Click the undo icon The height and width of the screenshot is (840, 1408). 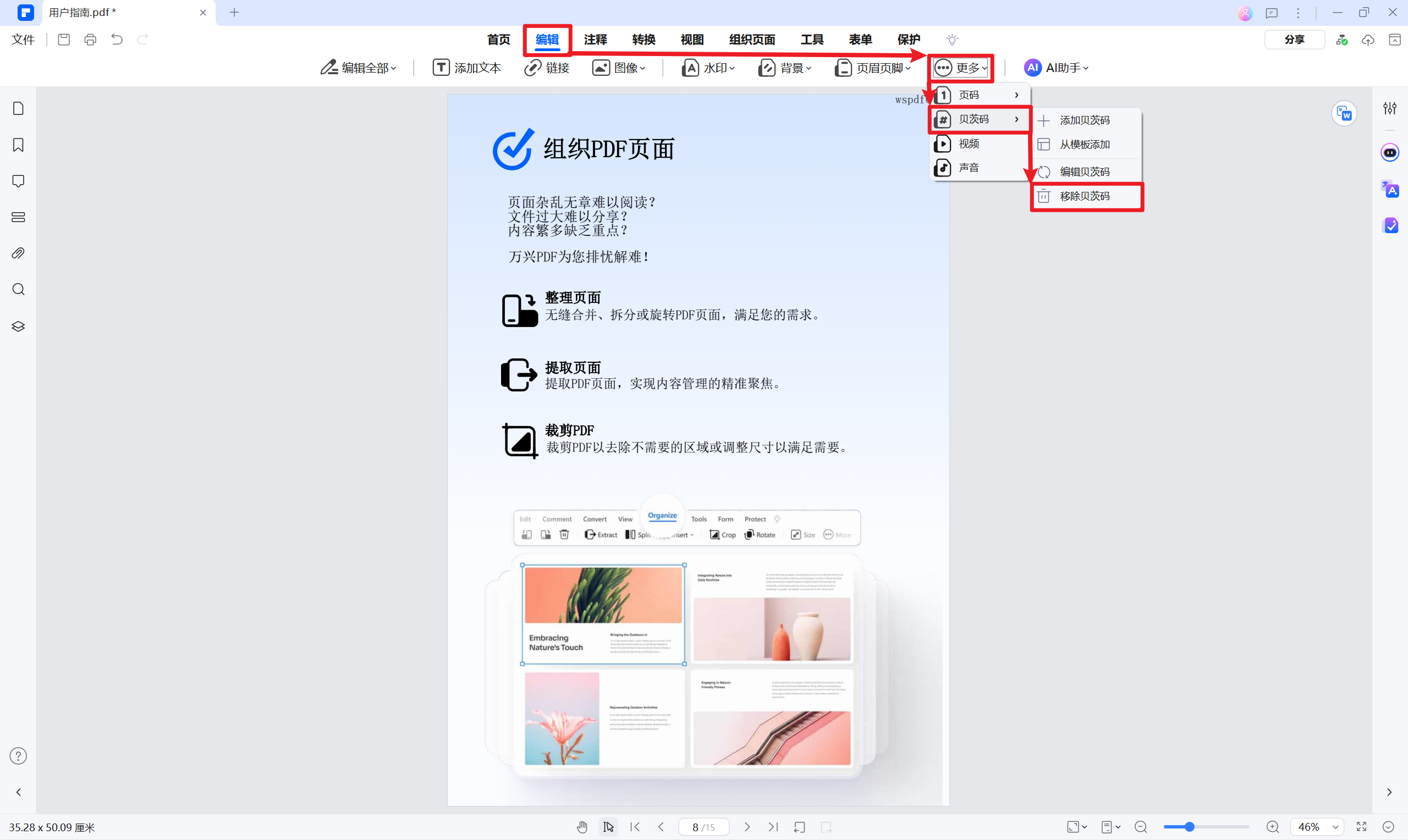tap(117, 39)
